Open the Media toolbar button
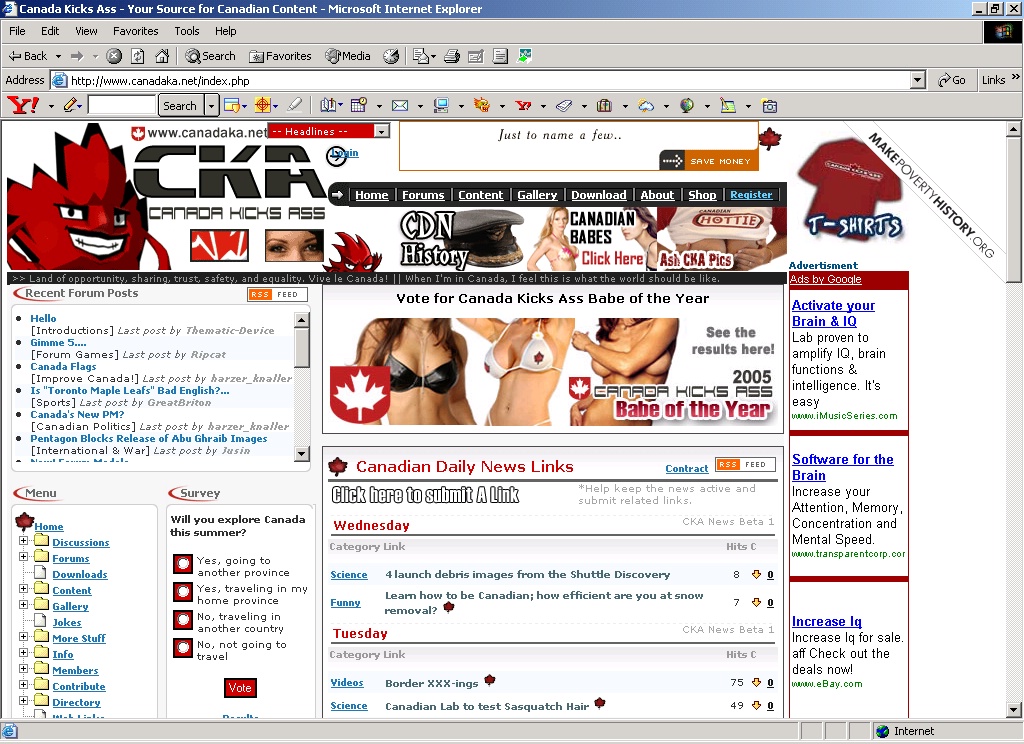This screenshot has height=744, width=1024. click(348, 56)
